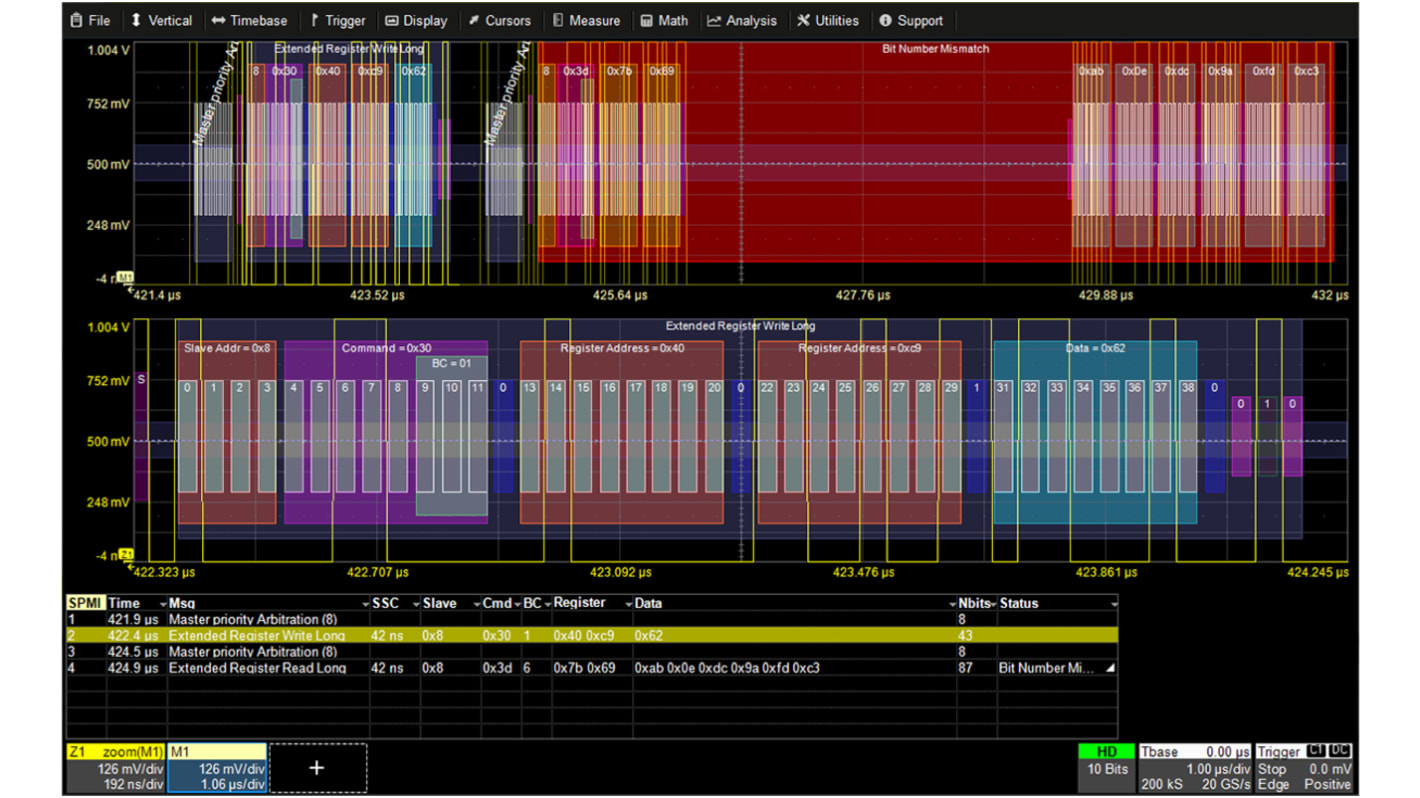
Task: Open the Measure menu
Action: 586,20
